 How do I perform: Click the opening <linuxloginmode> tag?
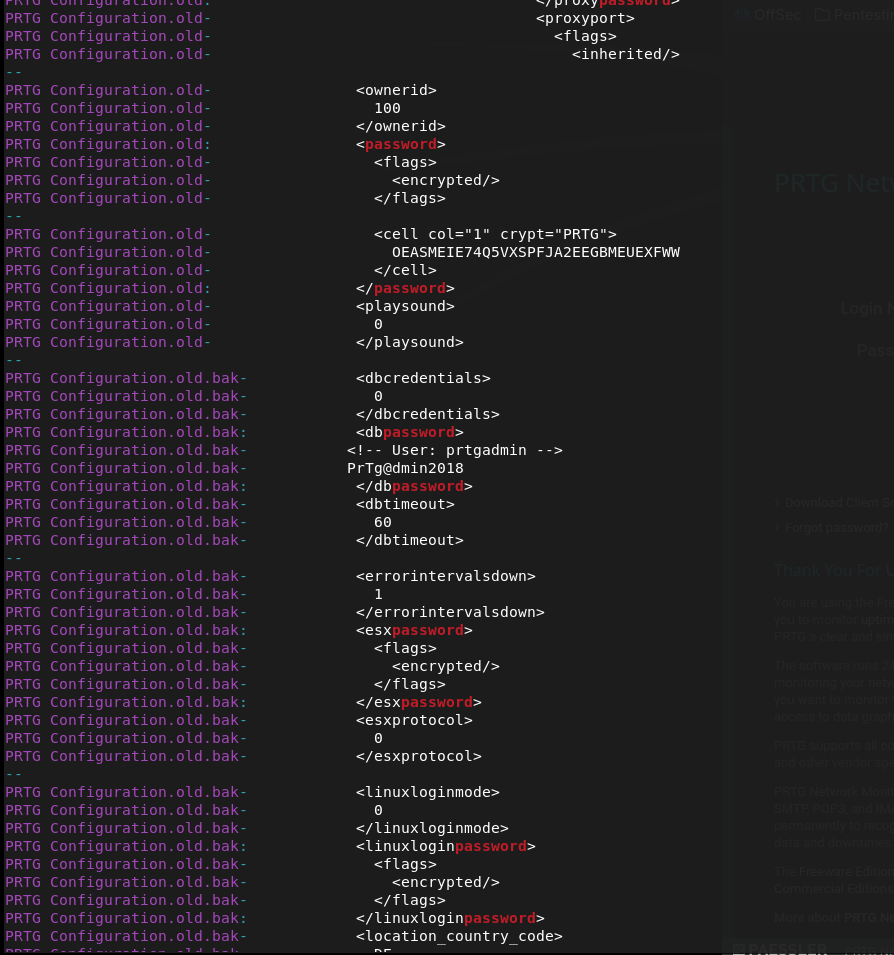[427, 792]
